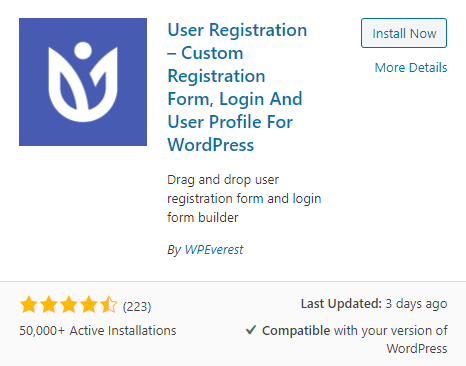Click the '50,000+ Active Installations' text
Viewport: 466px width, 366px height.
pyautogui.click(x=98, y=330)
